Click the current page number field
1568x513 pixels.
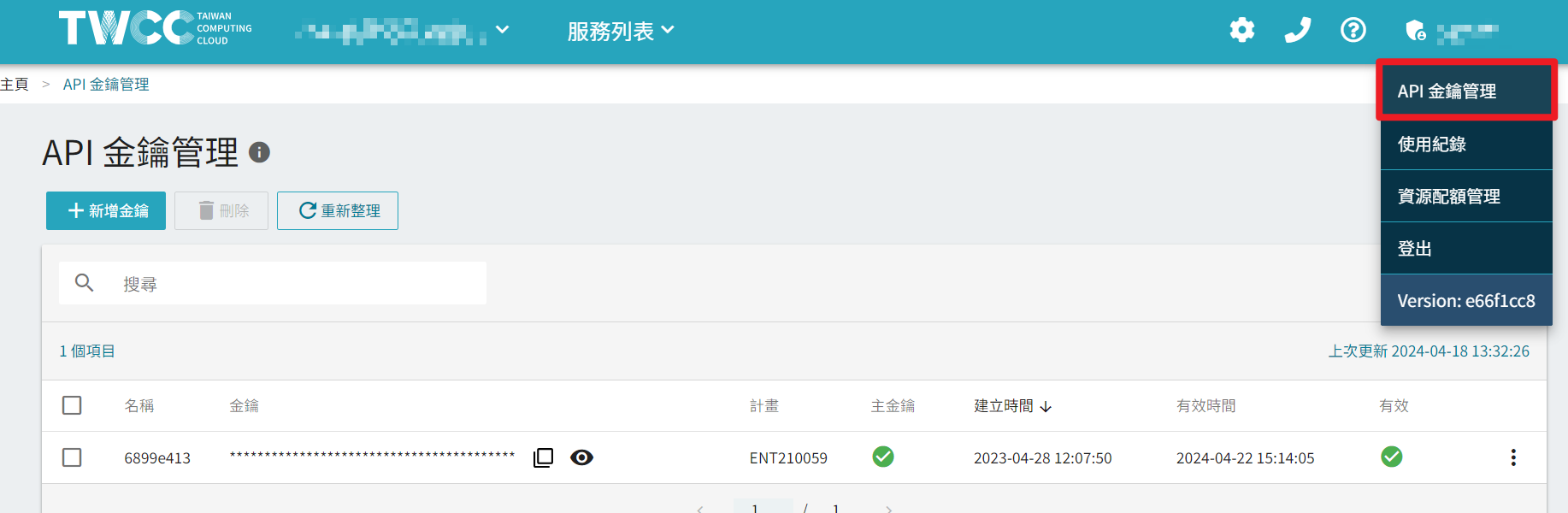763,507
